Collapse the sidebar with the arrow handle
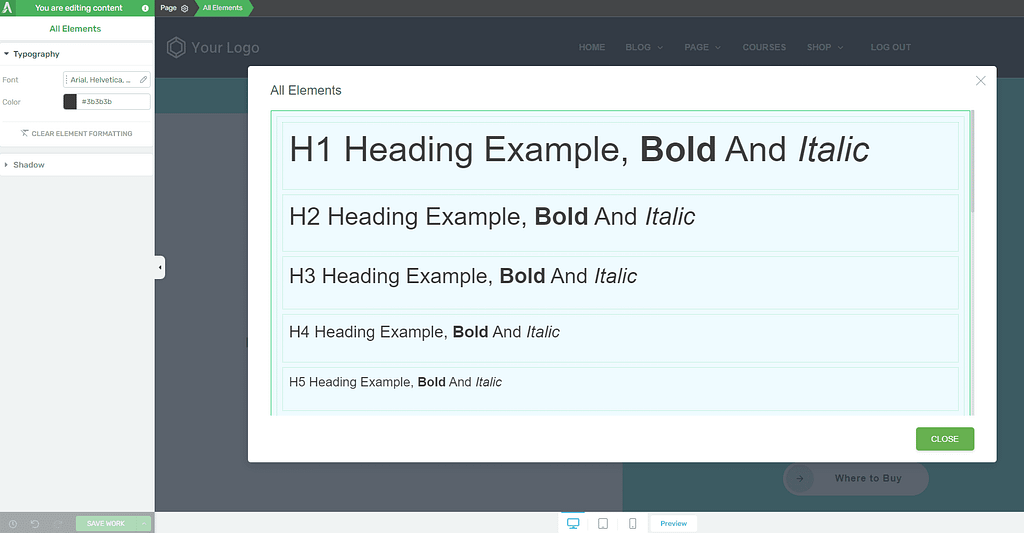This screenshot has width=1024, height=533. tap(160, 267)
